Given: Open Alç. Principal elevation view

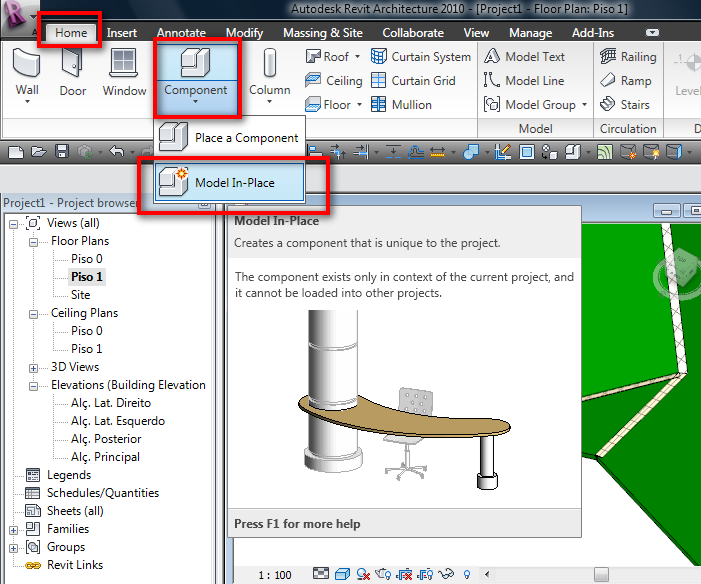Looking at the screenshot, I should pos(105,457).
